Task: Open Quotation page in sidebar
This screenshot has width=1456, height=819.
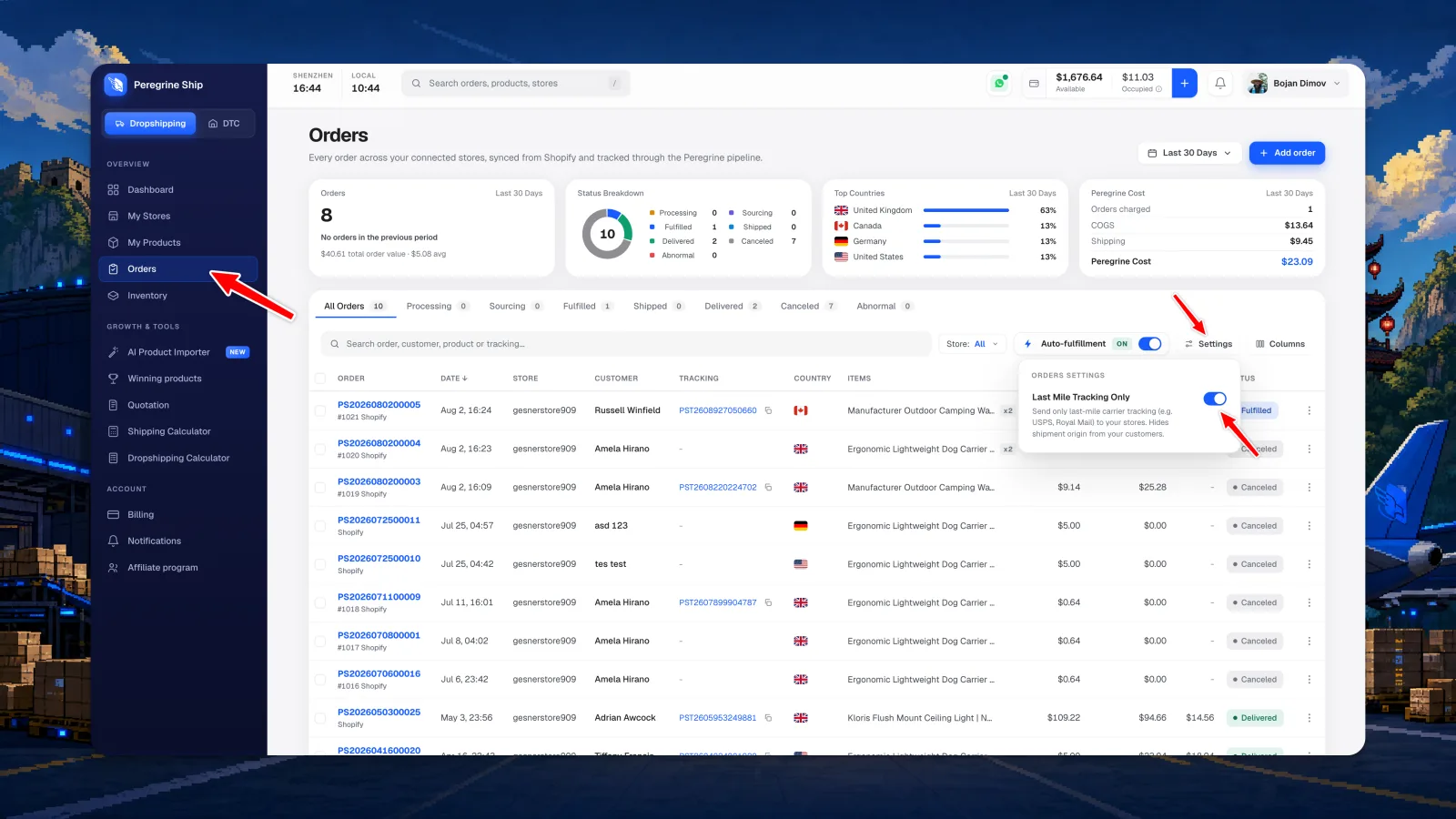Action: (178, 405)
